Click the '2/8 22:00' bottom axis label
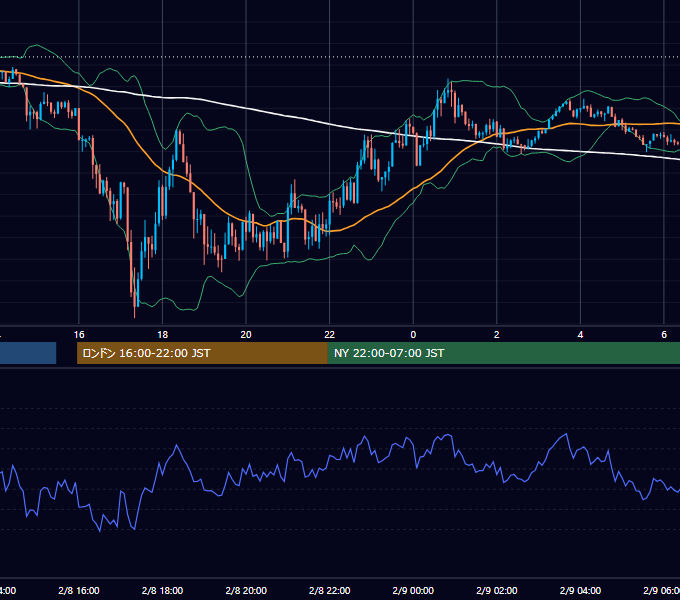The width and height of the screenshot is (680, 600). coord(330,590)
